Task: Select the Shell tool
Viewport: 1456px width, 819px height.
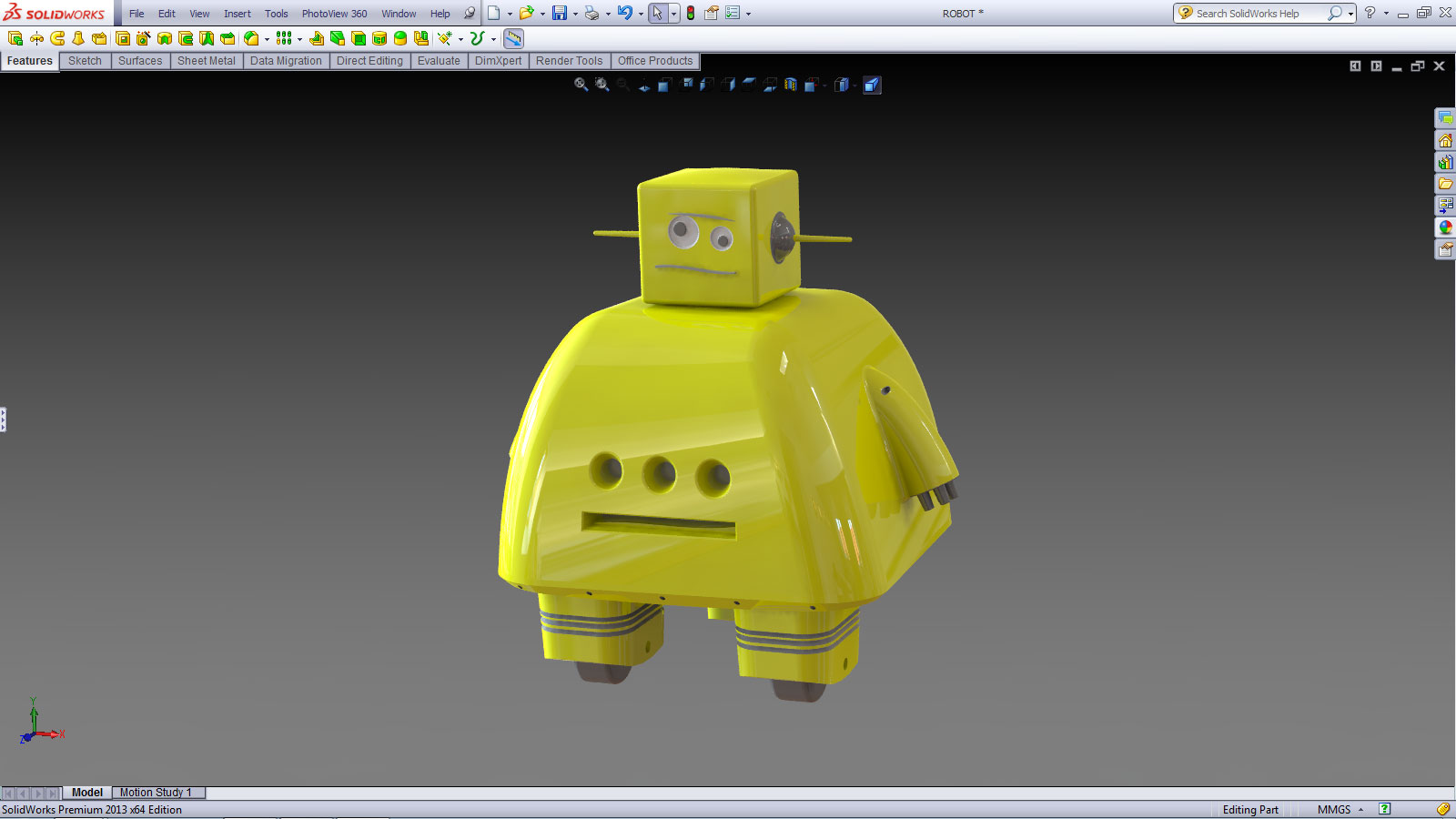Action: (x=359, y=38)
